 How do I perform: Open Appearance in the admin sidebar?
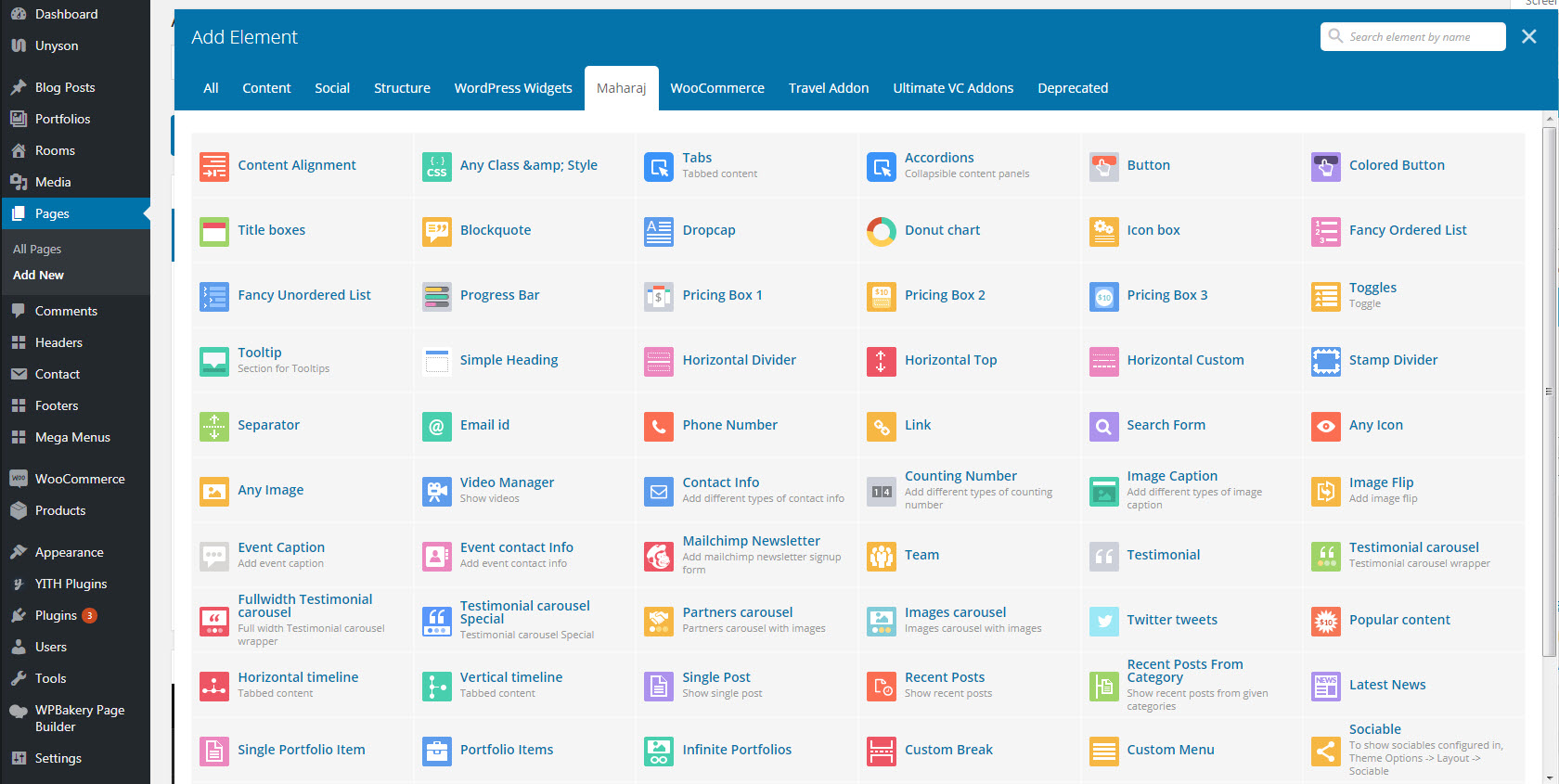69,552
